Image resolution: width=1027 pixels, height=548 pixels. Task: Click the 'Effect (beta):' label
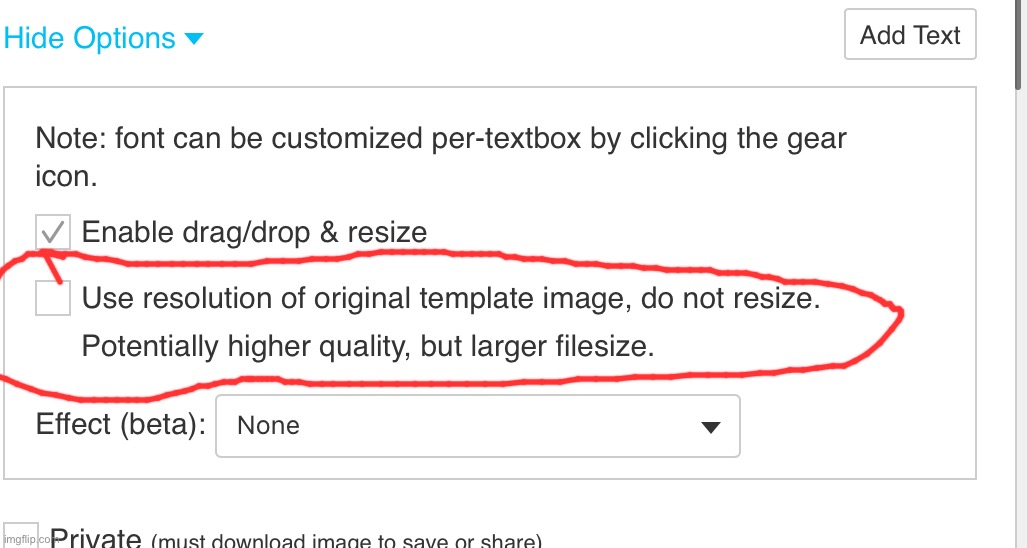pos(121,425)
